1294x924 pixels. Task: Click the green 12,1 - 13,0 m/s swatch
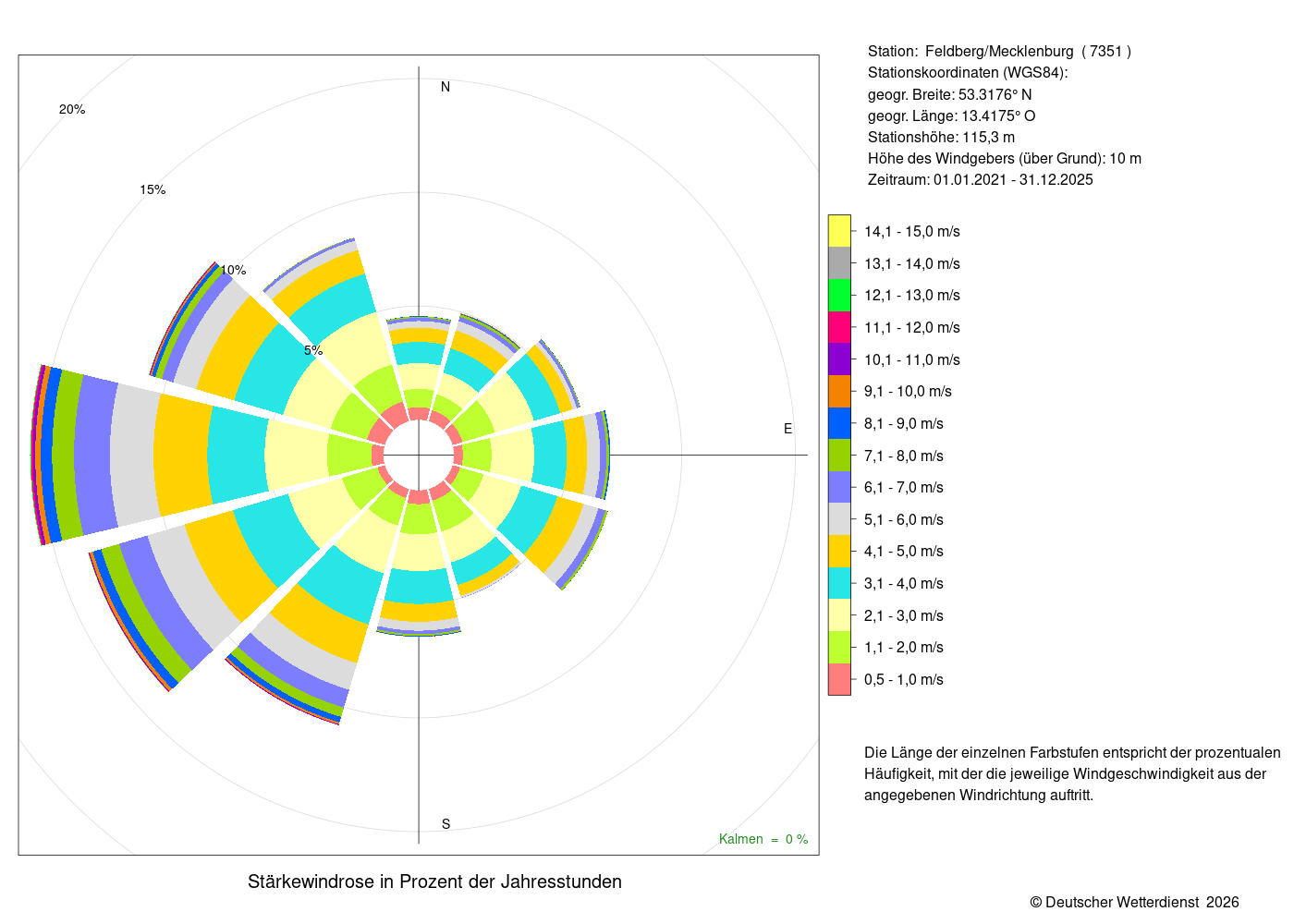pyautogui.click(x=839, y=295)
